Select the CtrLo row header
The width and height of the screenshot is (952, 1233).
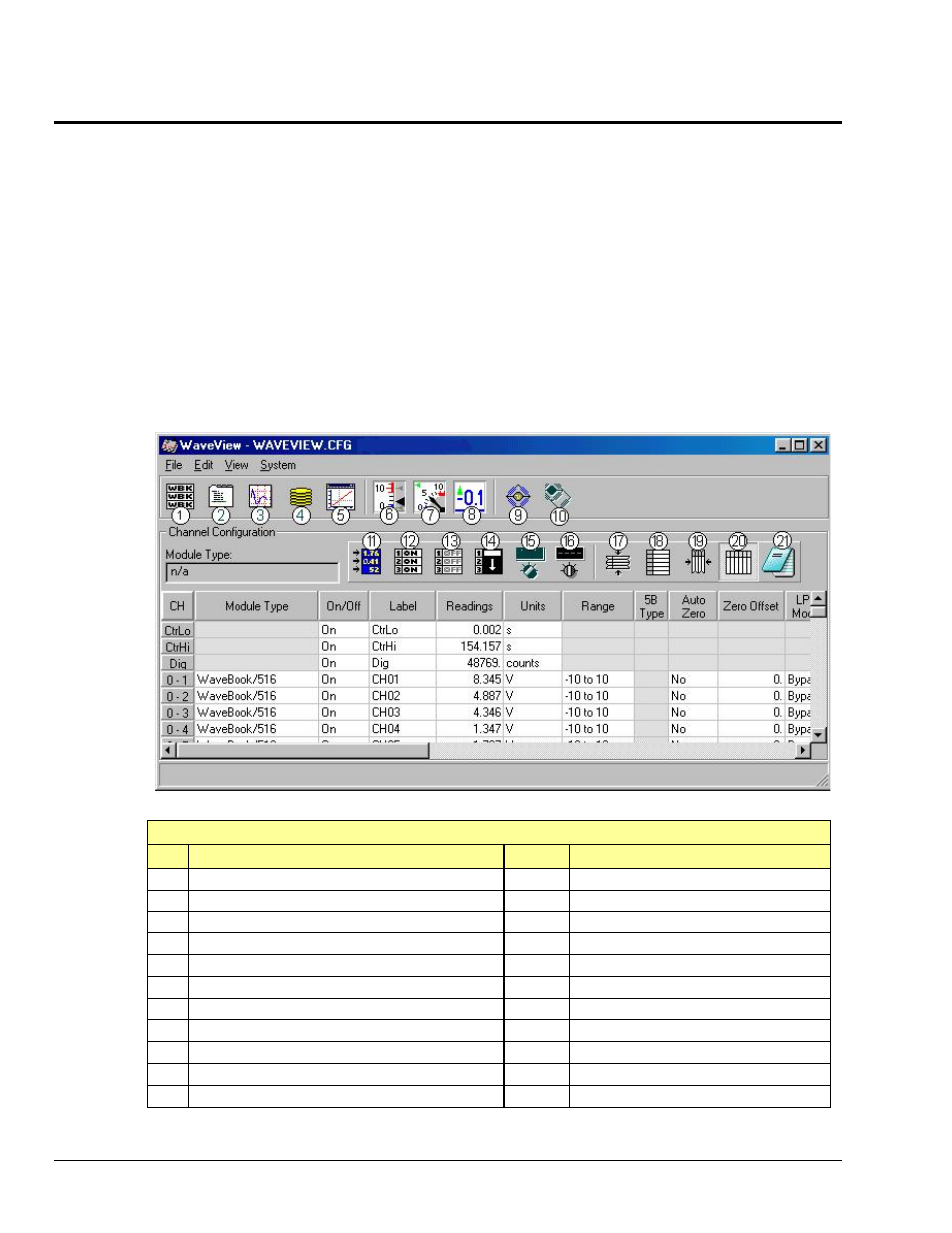coord(178,630)
